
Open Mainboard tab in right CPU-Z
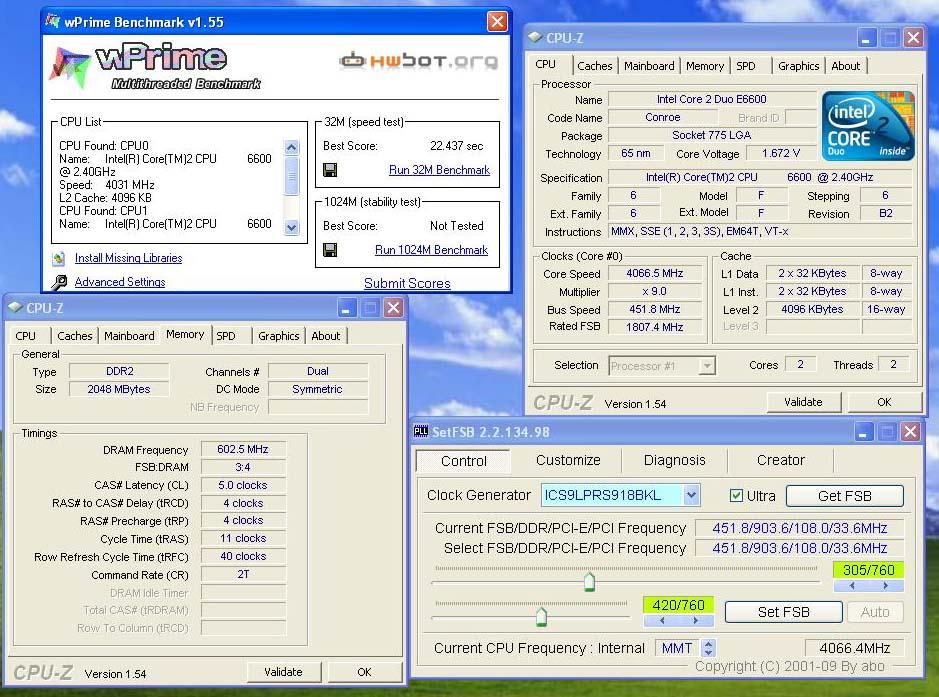[649, 66]
